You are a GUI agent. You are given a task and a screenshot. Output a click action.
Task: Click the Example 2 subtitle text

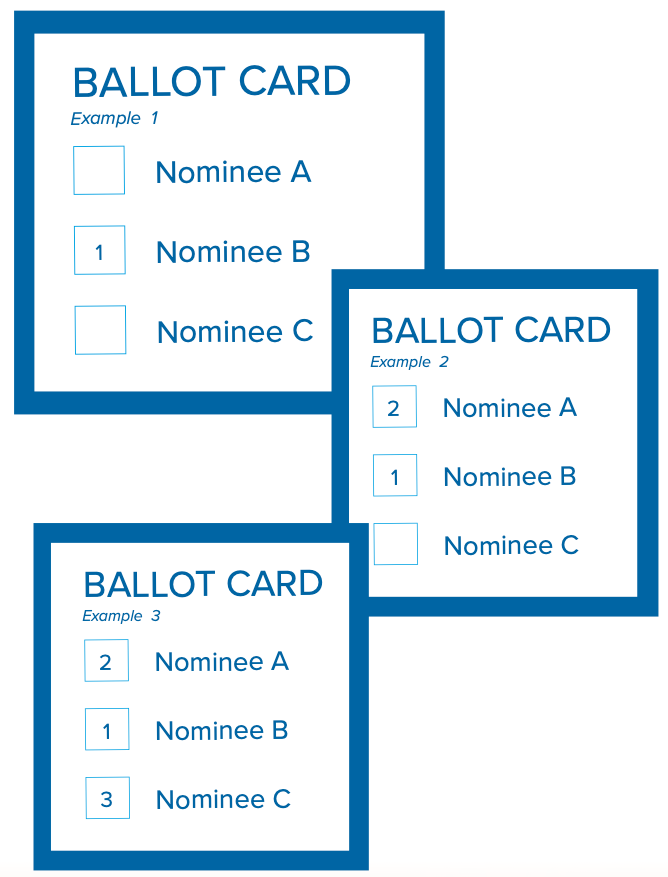[409, 362]
